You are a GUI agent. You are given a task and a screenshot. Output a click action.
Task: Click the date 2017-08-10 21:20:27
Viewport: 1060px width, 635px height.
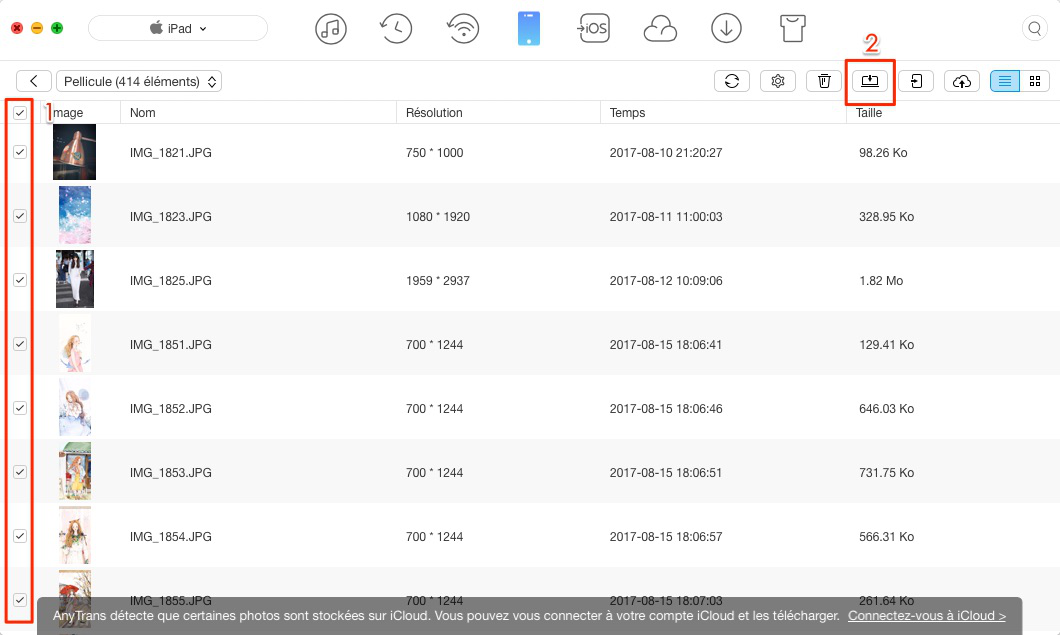tap(666, 153)
